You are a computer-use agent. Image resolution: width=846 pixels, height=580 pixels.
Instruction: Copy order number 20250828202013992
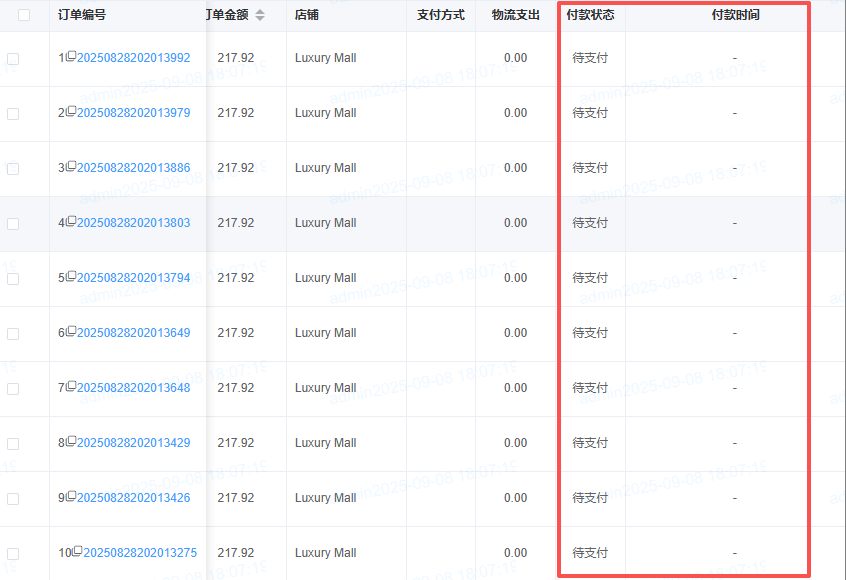(71, 57)
